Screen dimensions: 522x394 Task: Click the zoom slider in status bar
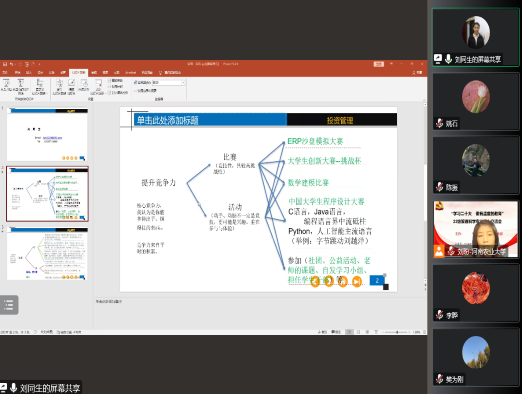point(397,332)
